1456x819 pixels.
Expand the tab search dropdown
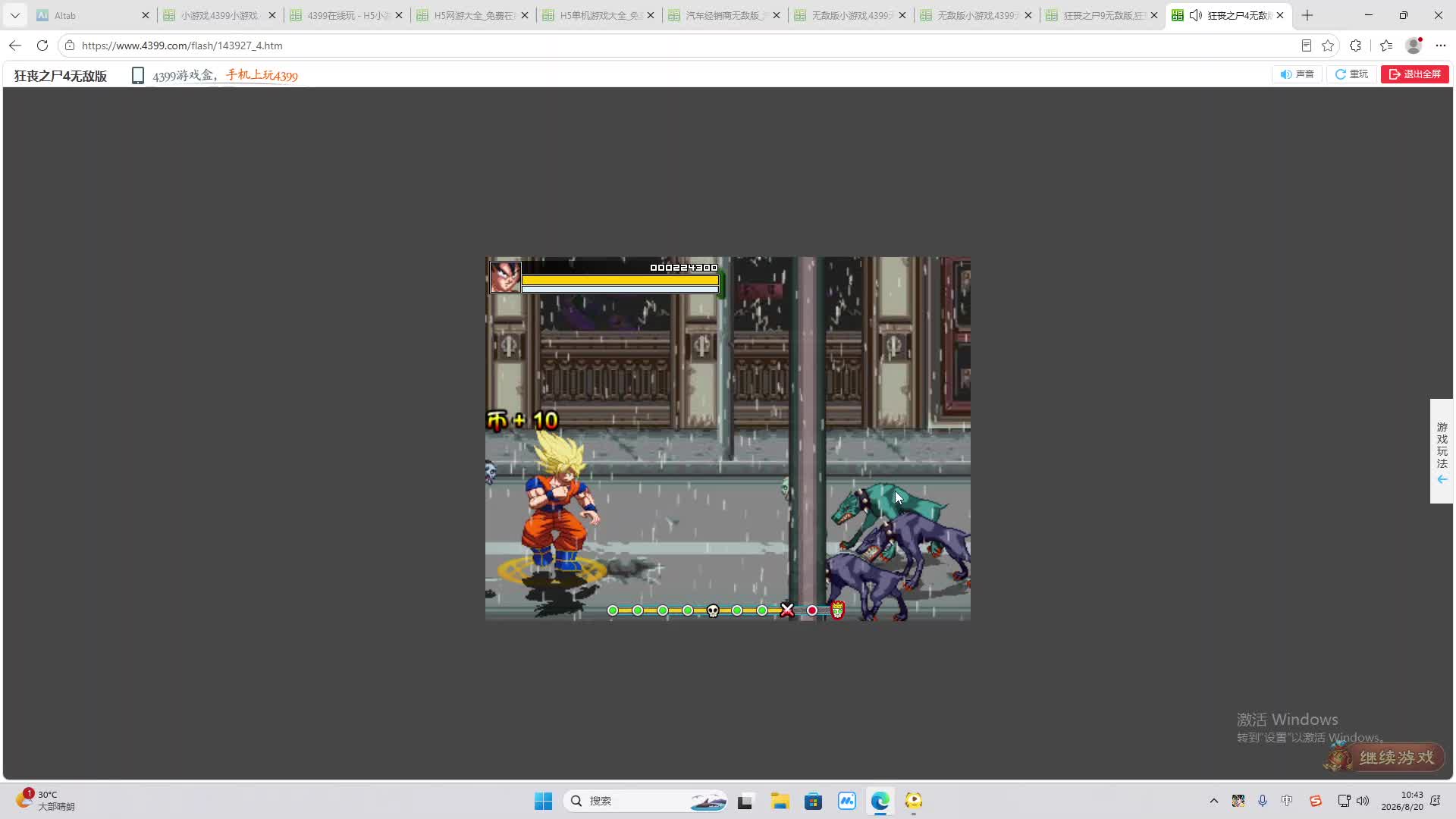(x=15, y=15)
